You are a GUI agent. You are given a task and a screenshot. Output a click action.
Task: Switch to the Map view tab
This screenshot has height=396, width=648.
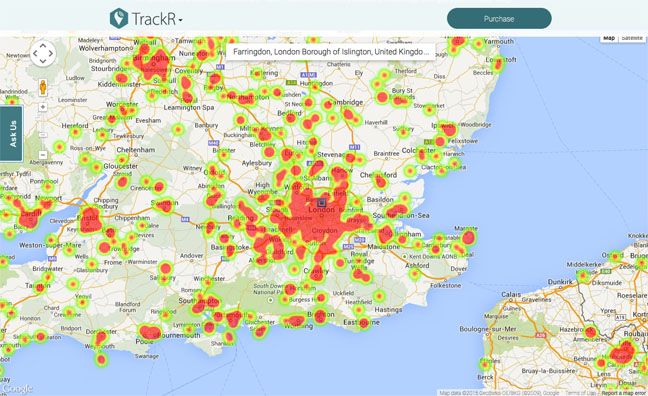609,38
